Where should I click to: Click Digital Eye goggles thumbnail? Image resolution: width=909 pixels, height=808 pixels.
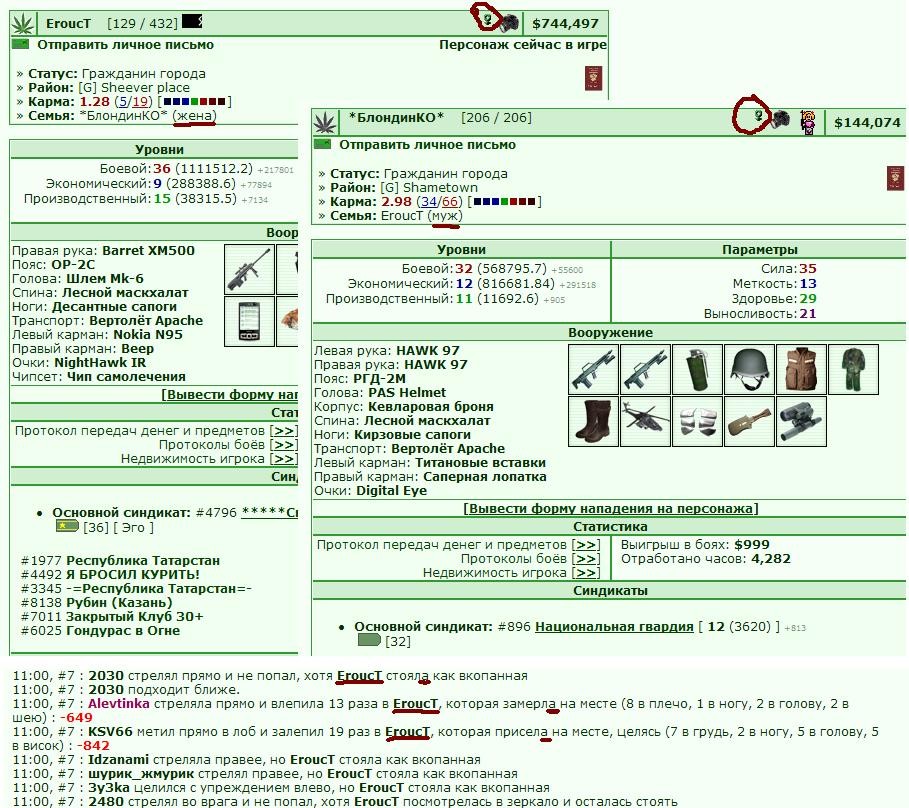(x=801, y=421)
